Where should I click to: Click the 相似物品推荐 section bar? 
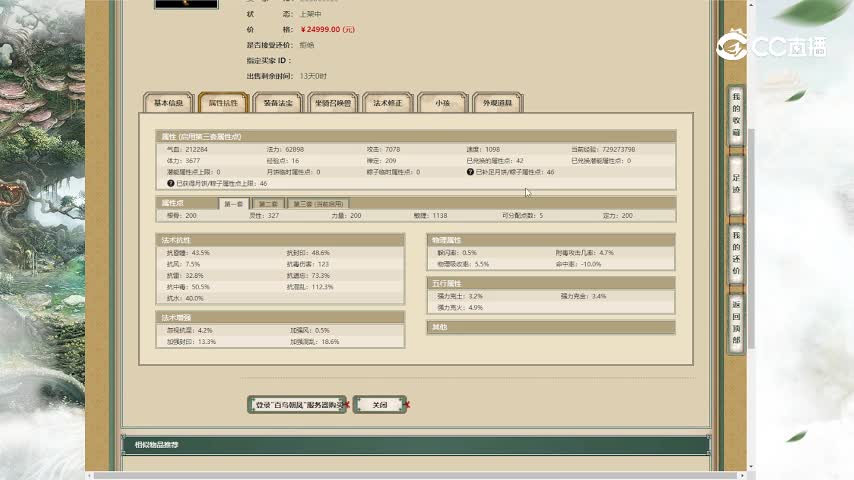416,445
